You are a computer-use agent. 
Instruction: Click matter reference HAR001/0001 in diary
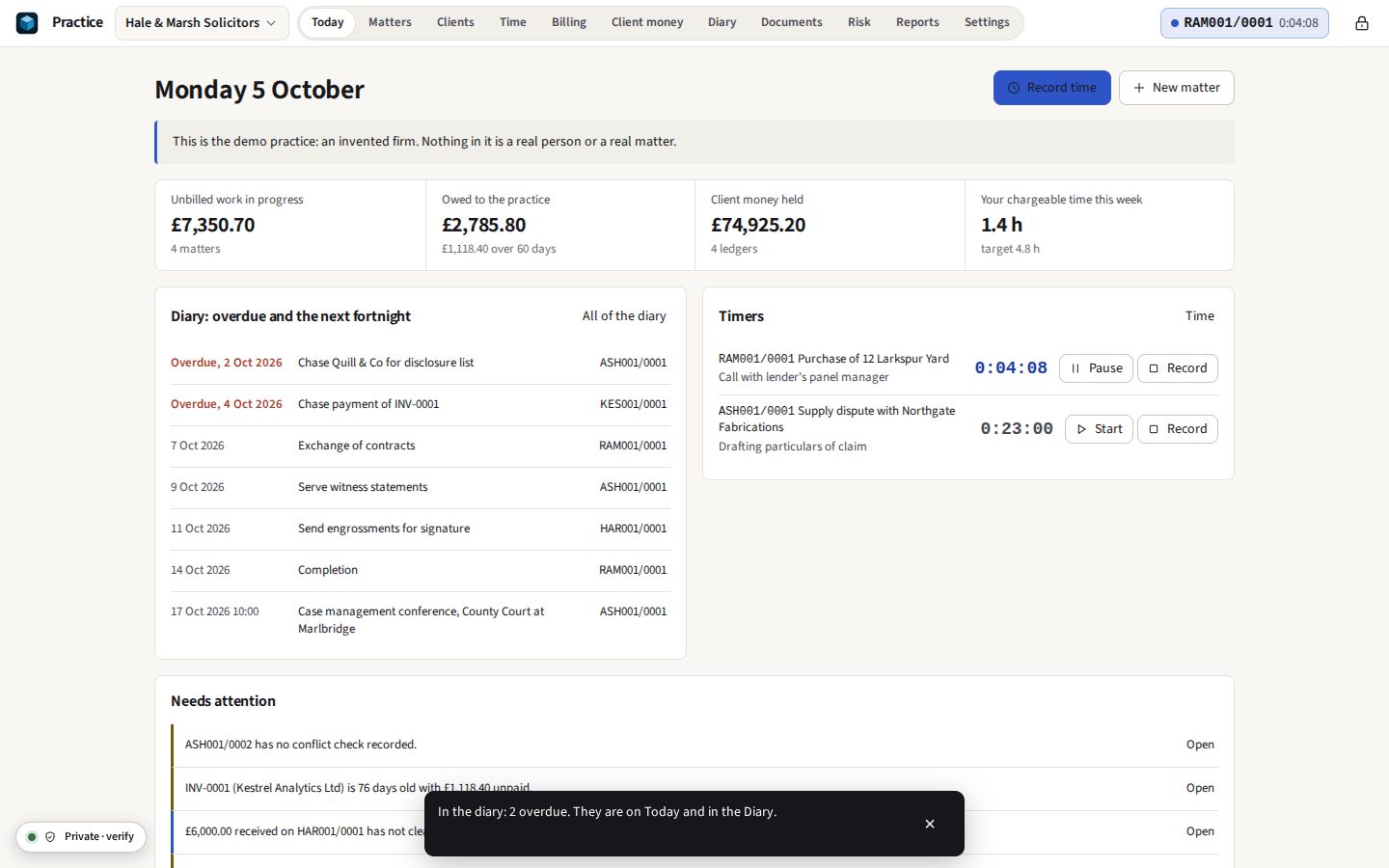pyautogui.click(x=633, y=529)
